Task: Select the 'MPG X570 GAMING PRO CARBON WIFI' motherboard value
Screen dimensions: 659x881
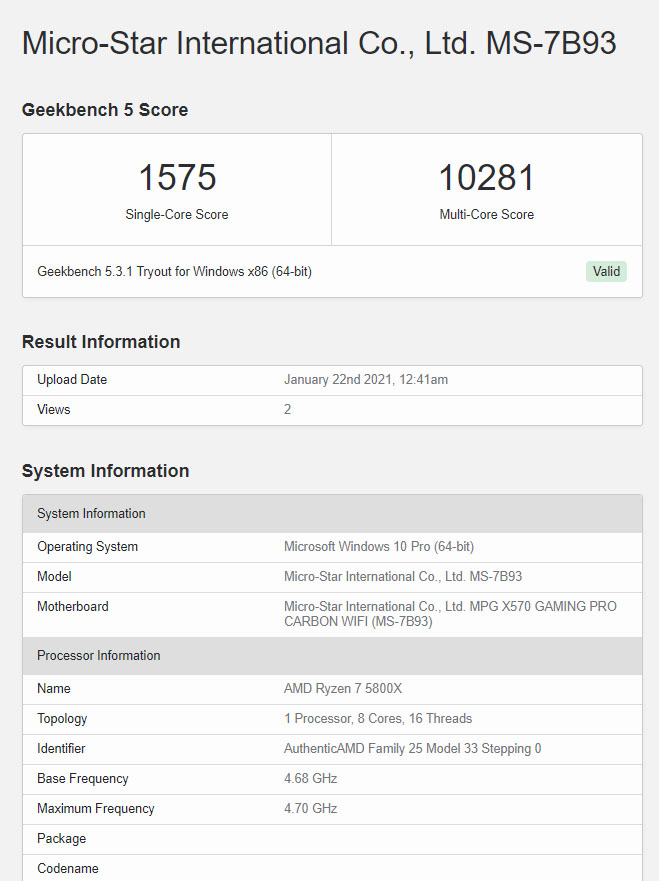Action: [450, 614]
